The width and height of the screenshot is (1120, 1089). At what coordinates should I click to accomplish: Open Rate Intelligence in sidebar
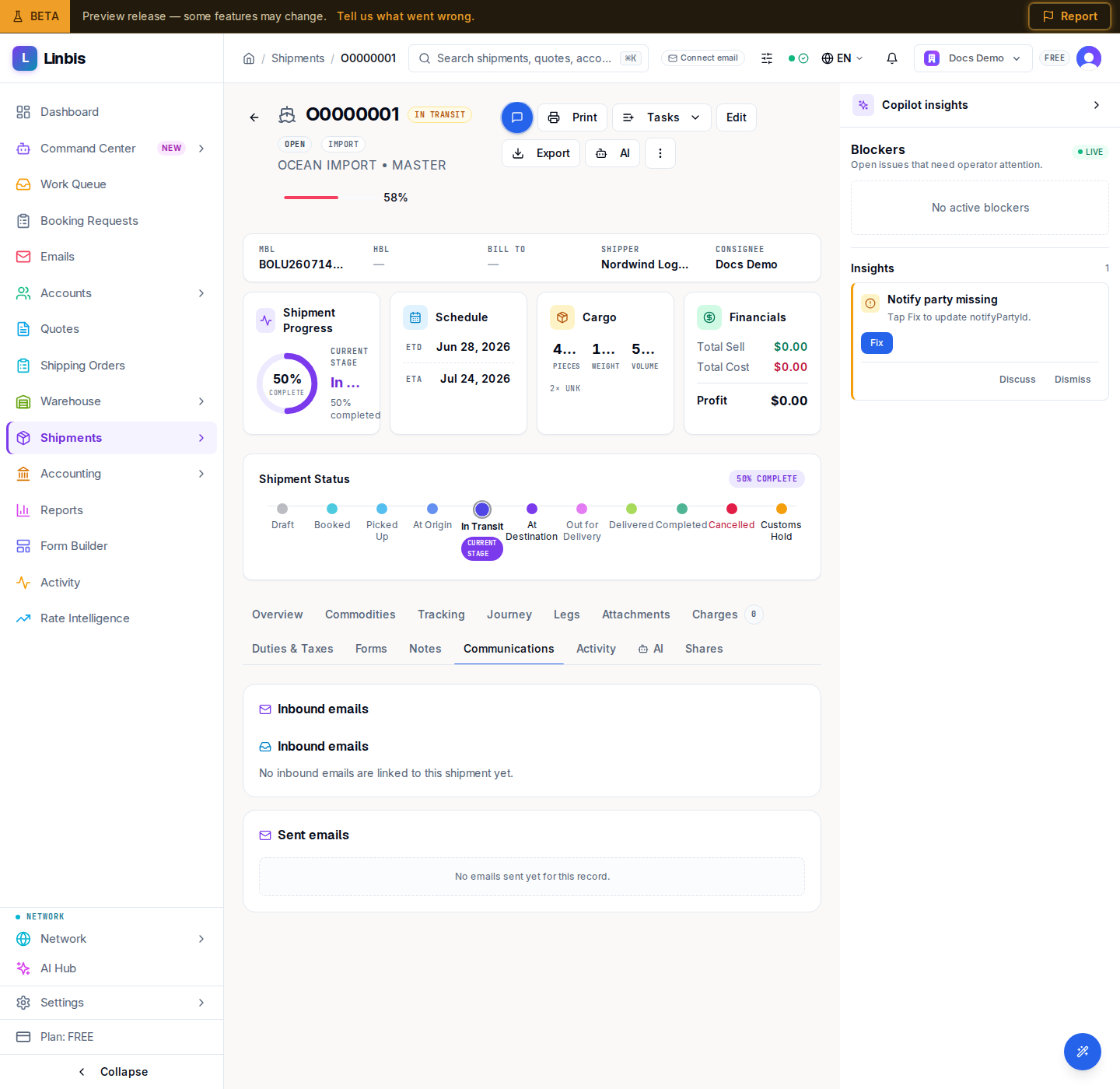111,618
